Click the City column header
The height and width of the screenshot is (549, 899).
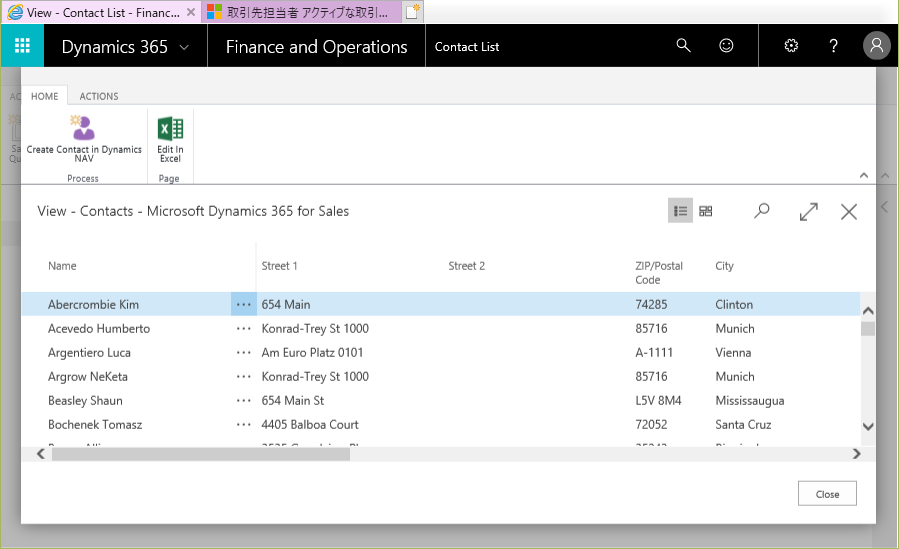[724, 266]
